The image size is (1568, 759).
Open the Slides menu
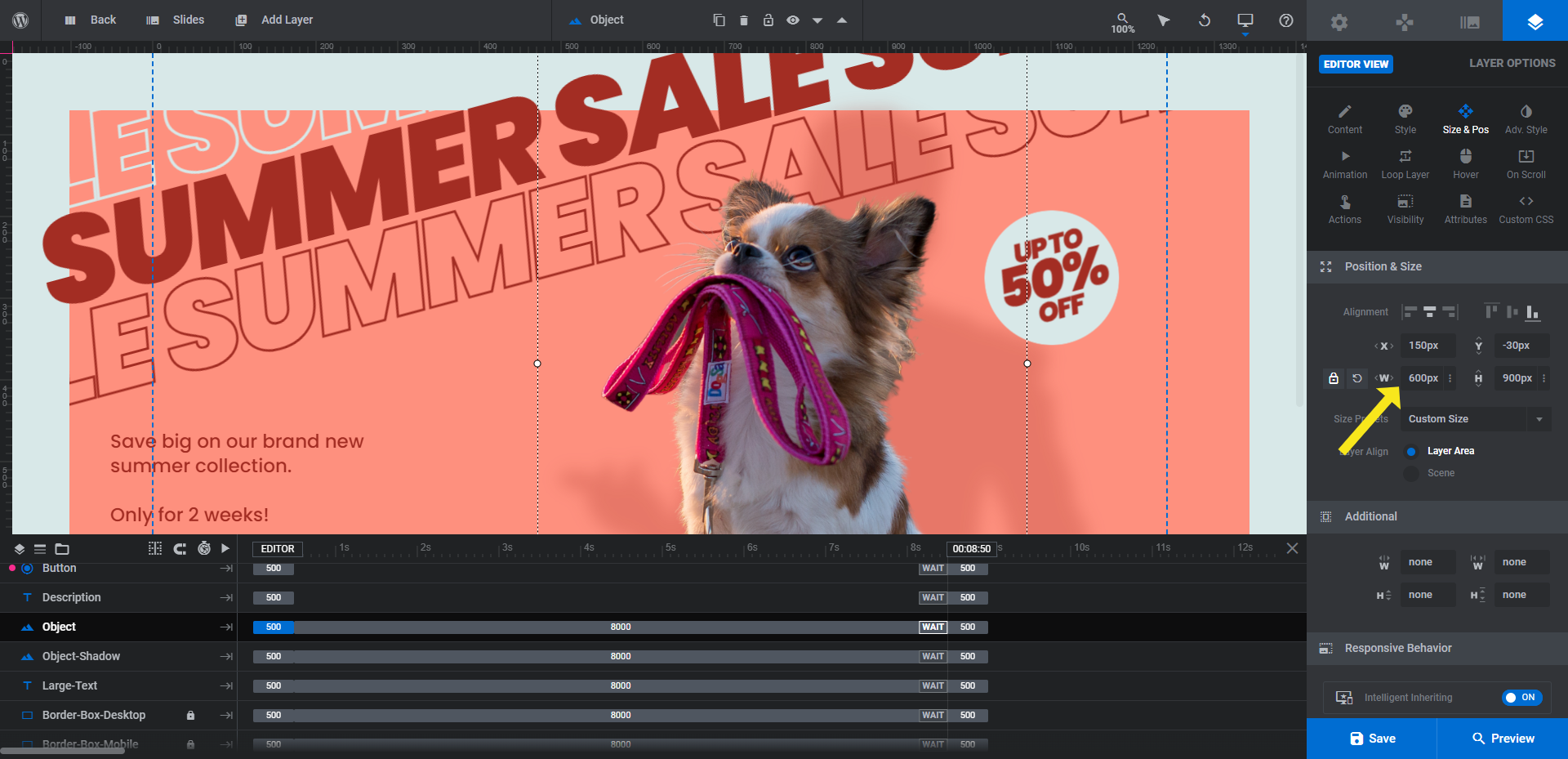coord(176,20)
